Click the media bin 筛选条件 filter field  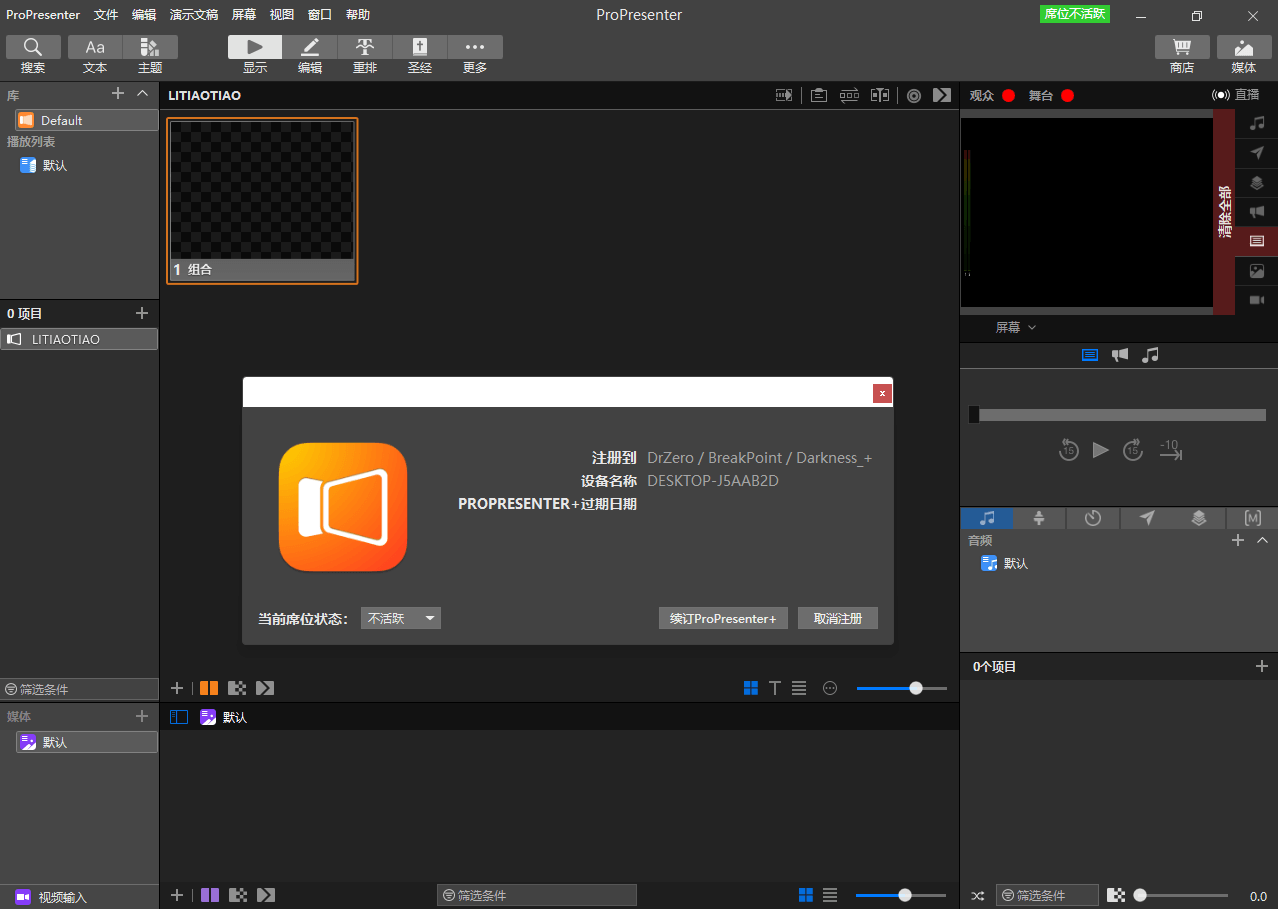[x=537, y=895]
